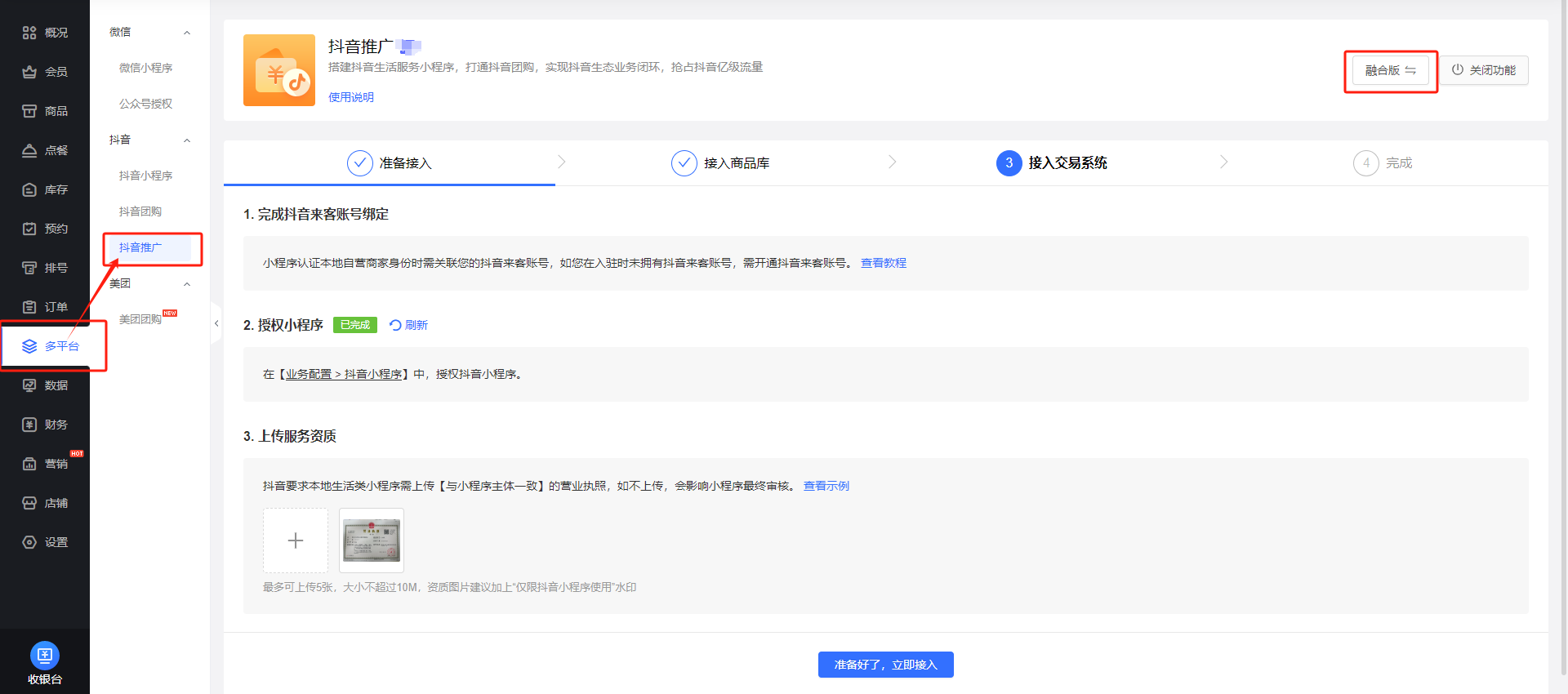Collapse the 抖音 menu group
The height and width of the screenshot is (694, 1568).
[x=187, y=140]
